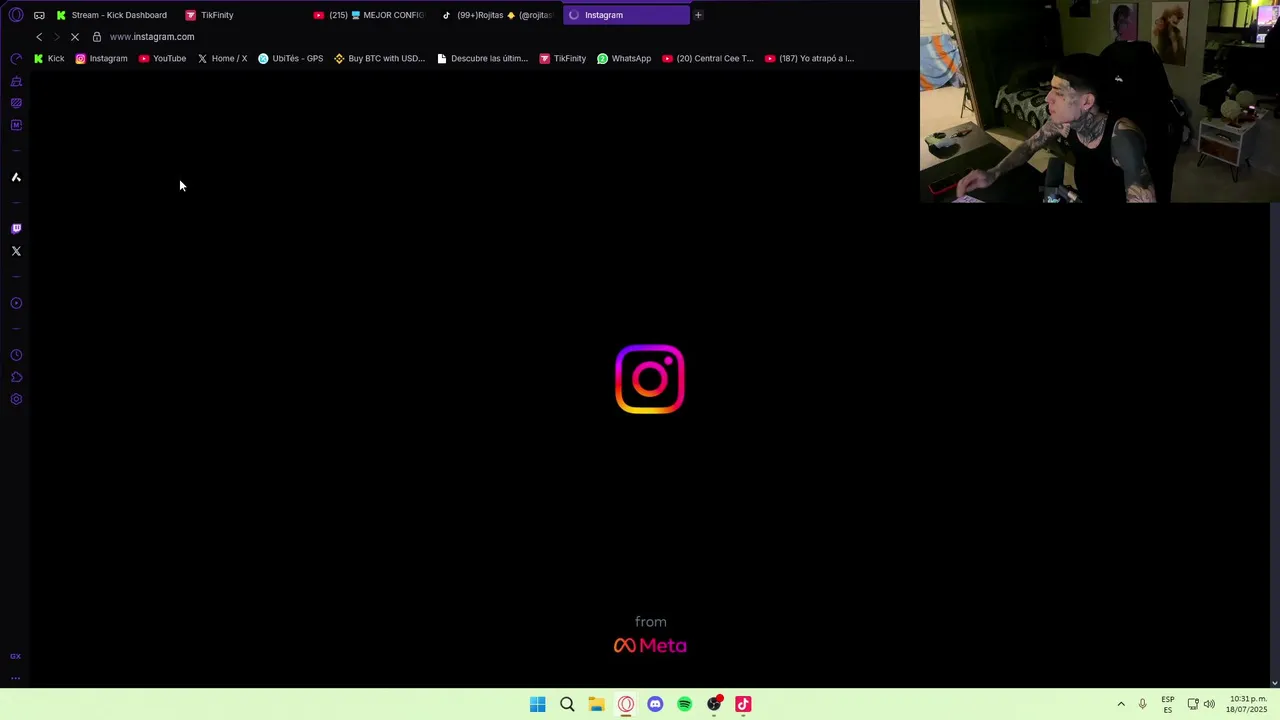Open GX Mods icon in sidebar
Screen dimensions: 1280x720
[x=16, y=103]
